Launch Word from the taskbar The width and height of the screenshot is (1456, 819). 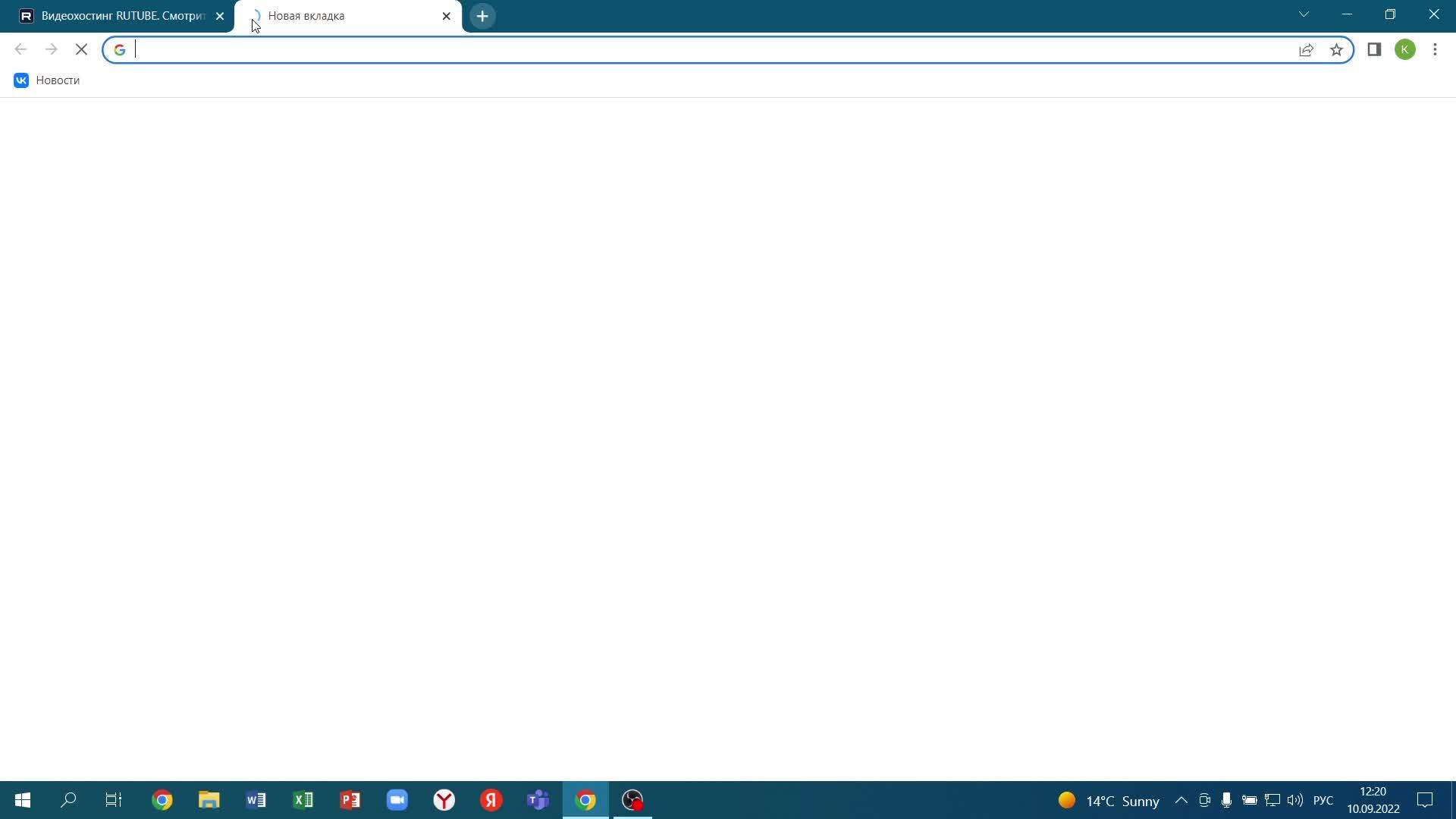[x=256, y=800]
